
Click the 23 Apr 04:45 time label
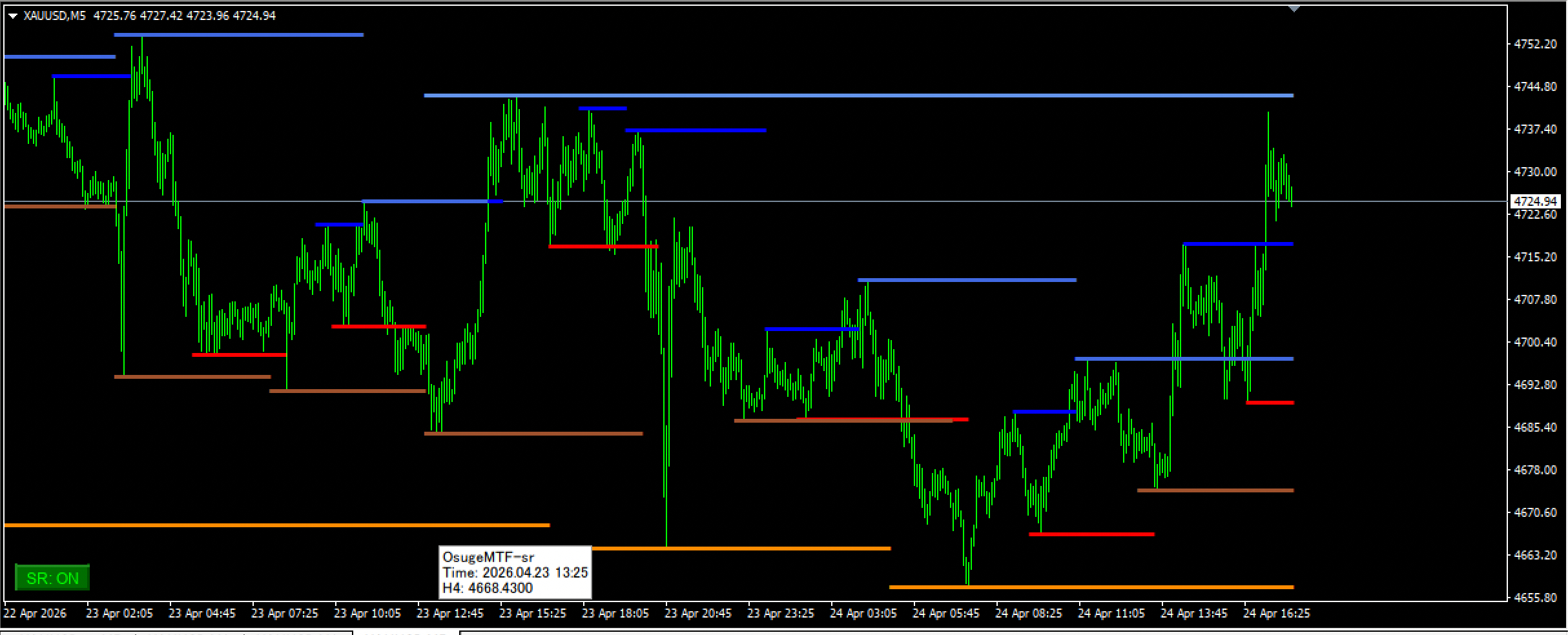202,613
